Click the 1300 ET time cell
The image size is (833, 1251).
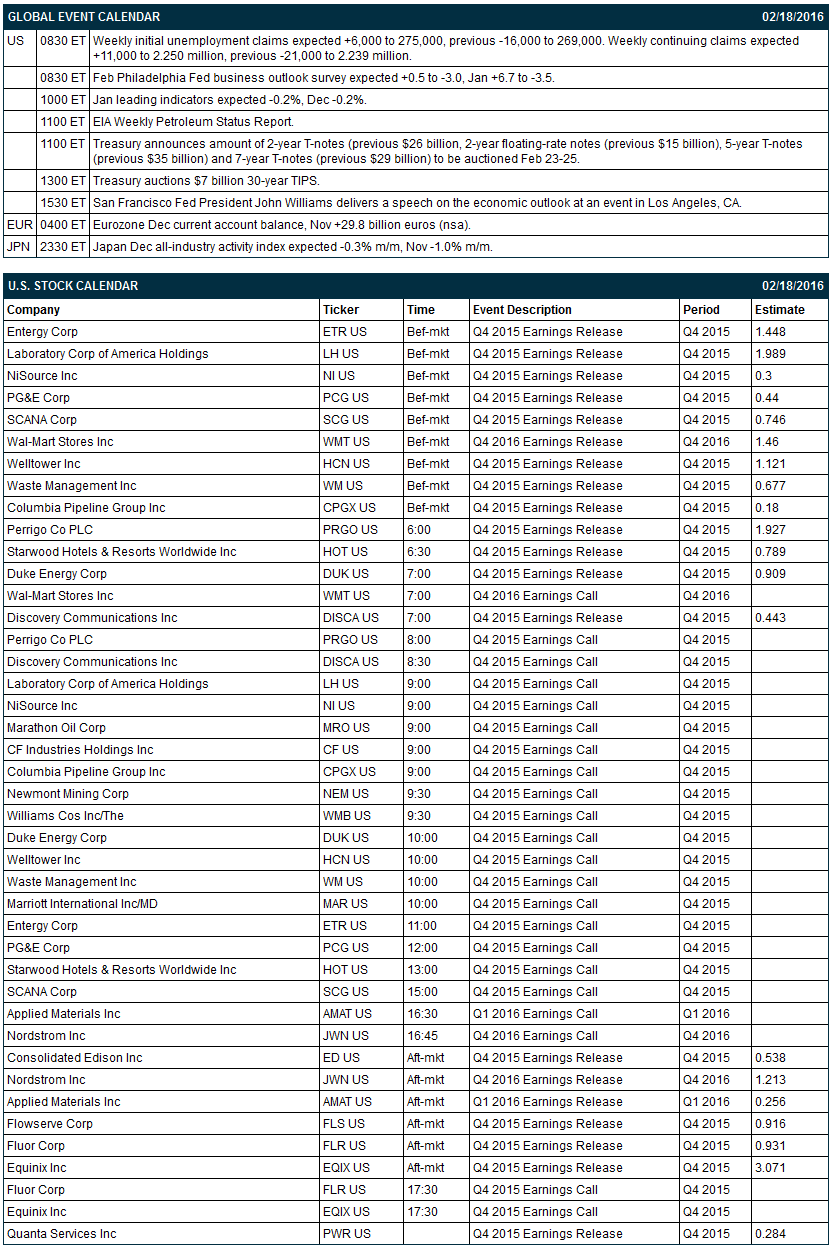tap(62, 181)
